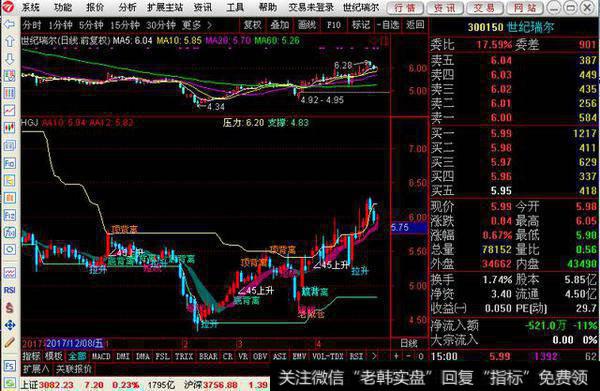Click the down arrow icon in left sidebar
This screenshot has height=391, width=600.
pos(9,59)
